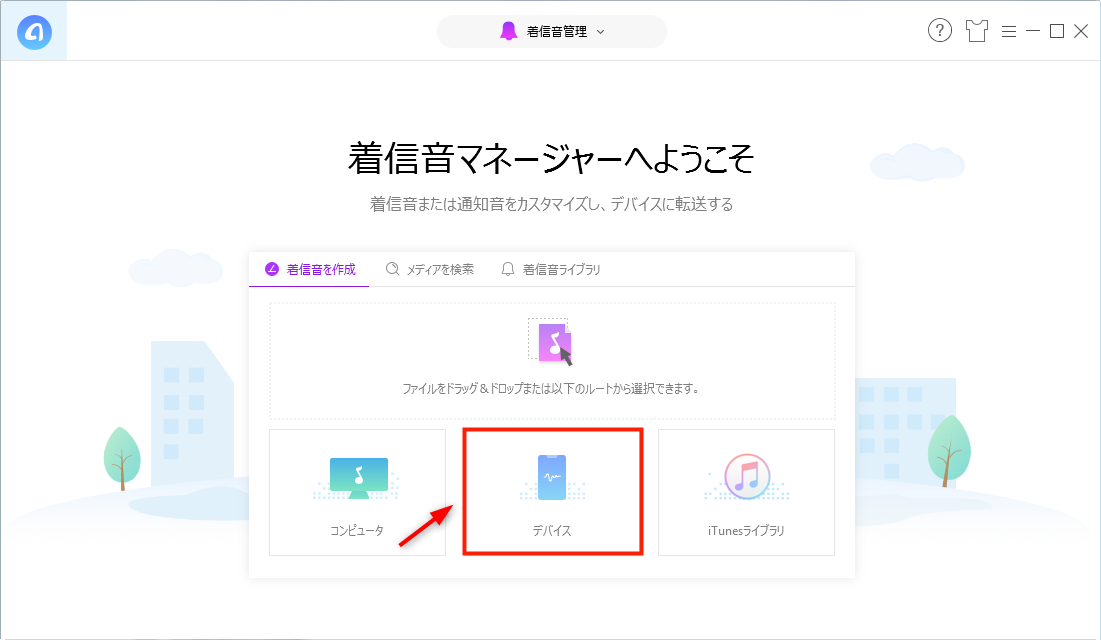This screenshot has width=1101, height=640.
Task: Choose the iTunesライブラリ source button
Action: 746,492
